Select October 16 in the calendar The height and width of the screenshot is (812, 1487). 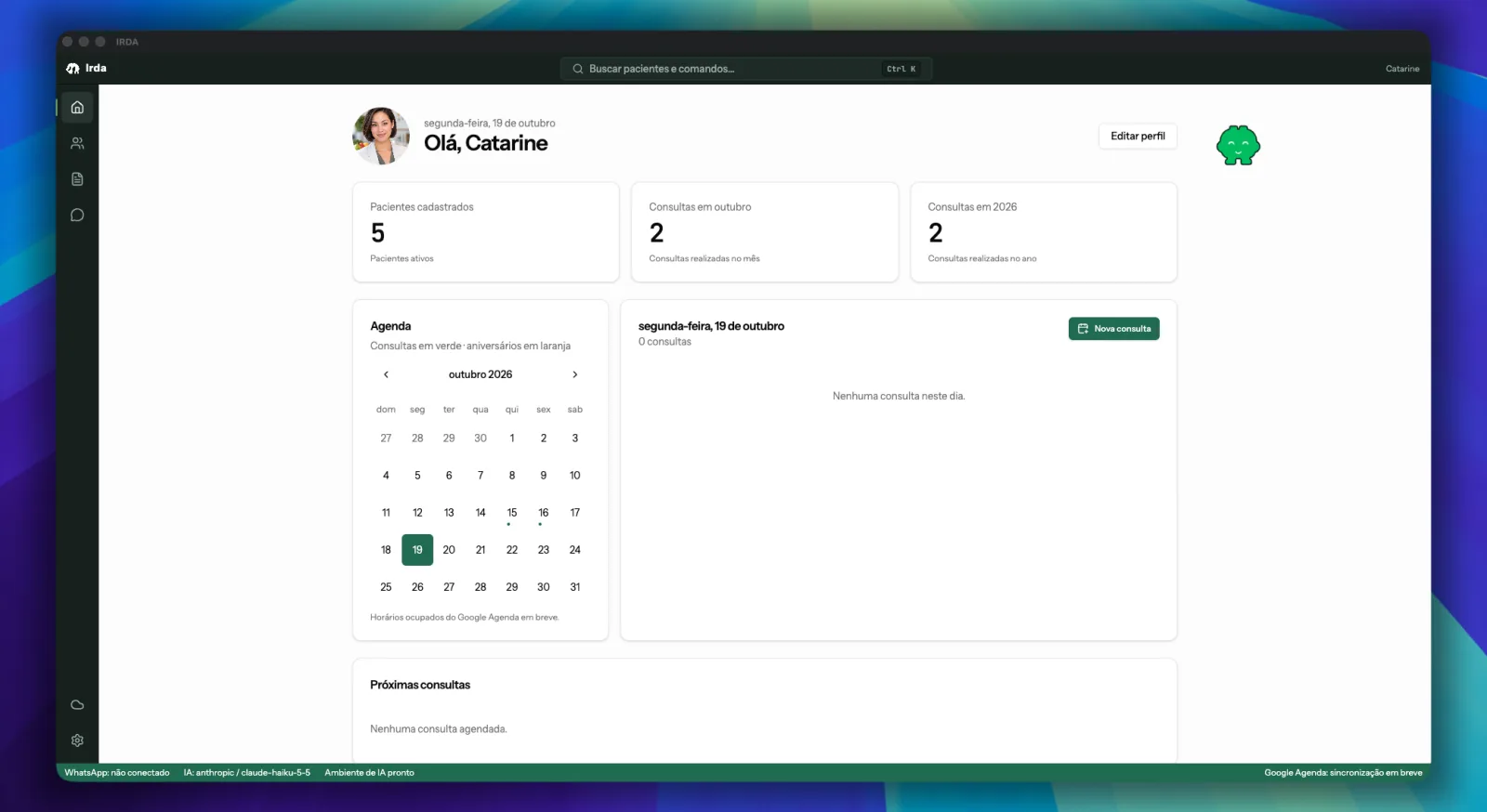click(544, 513)
